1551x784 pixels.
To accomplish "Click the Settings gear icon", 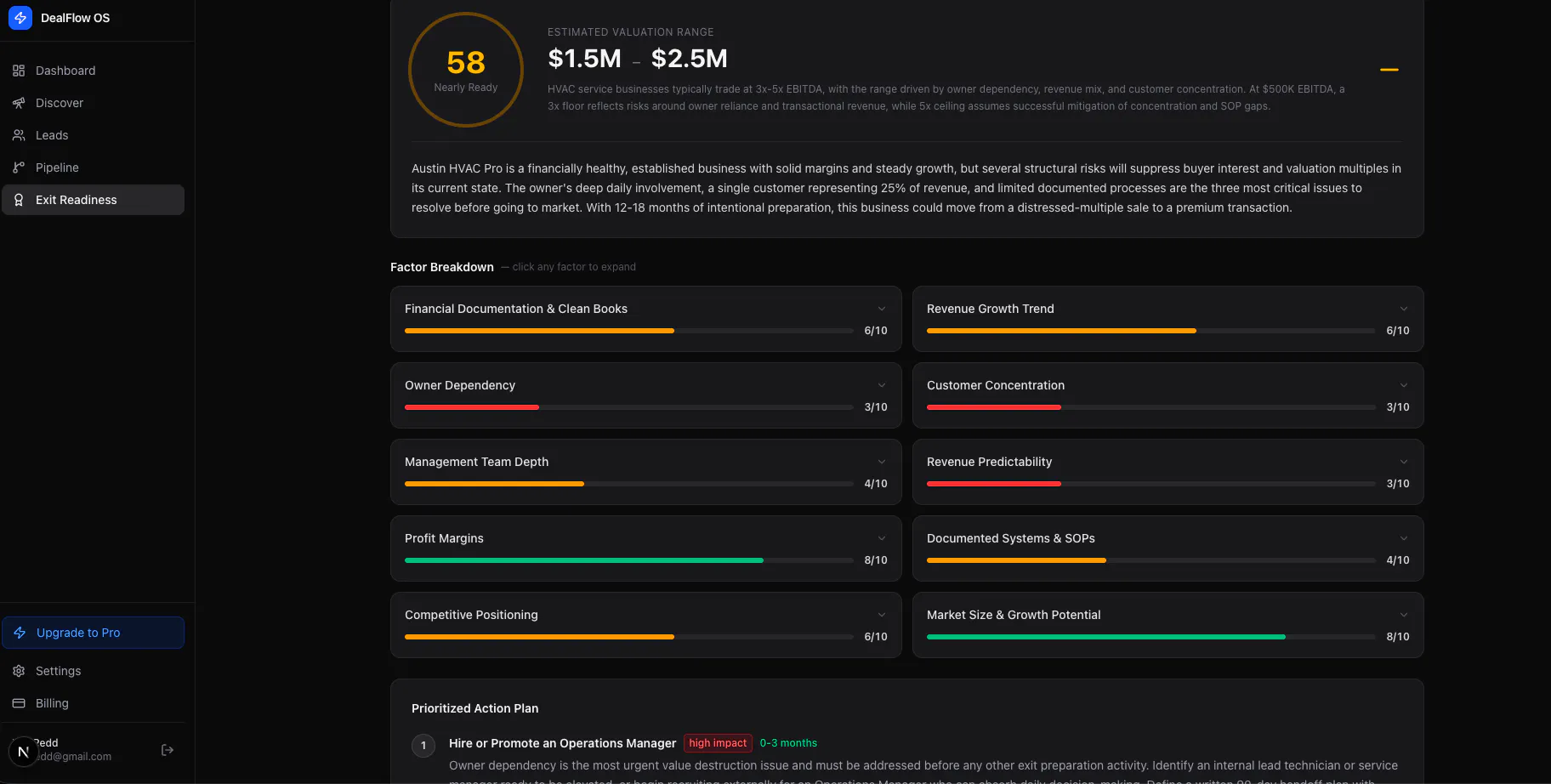I will click(x=19, y=671).
